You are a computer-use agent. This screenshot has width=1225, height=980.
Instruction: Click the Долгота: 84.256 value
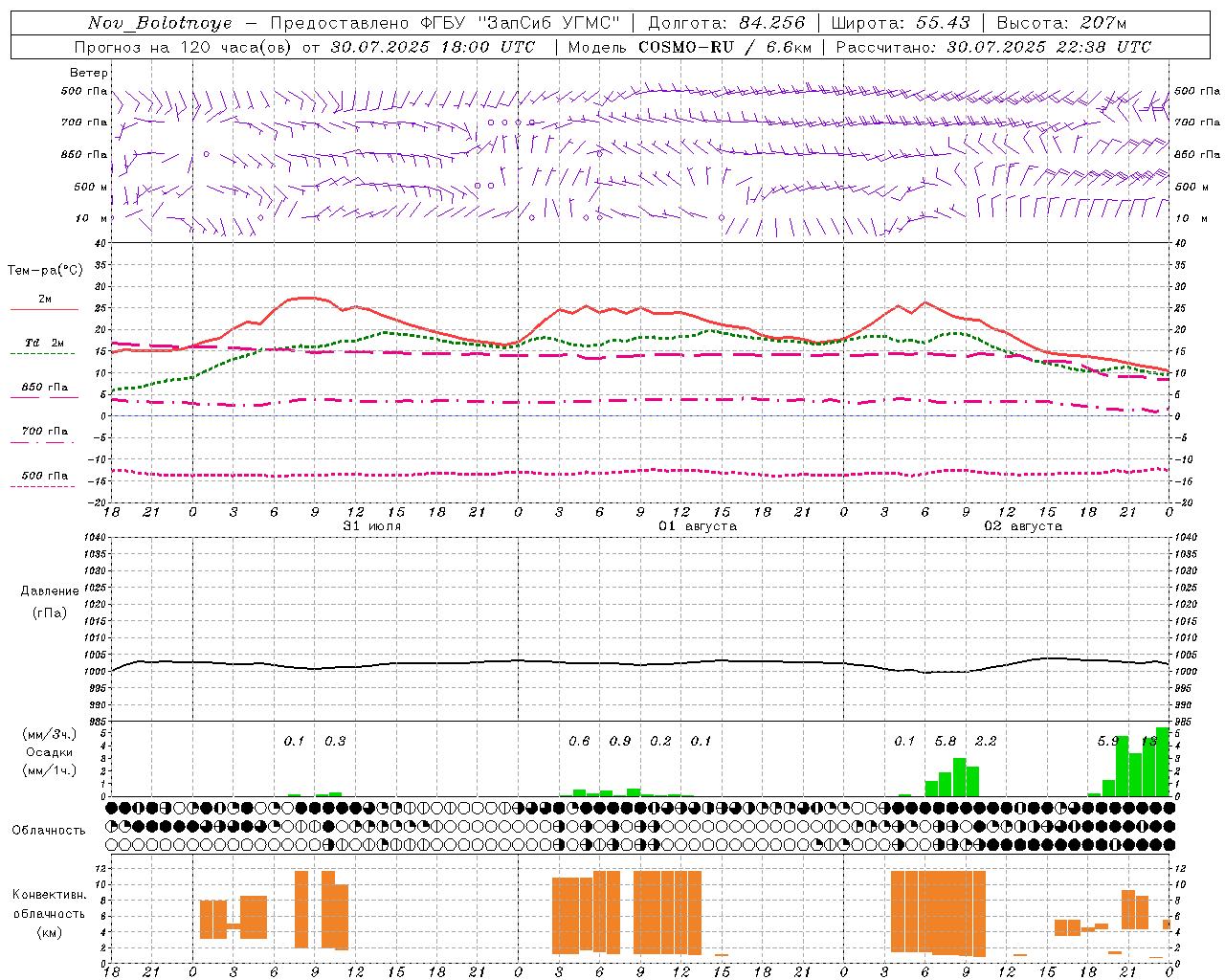727,23
